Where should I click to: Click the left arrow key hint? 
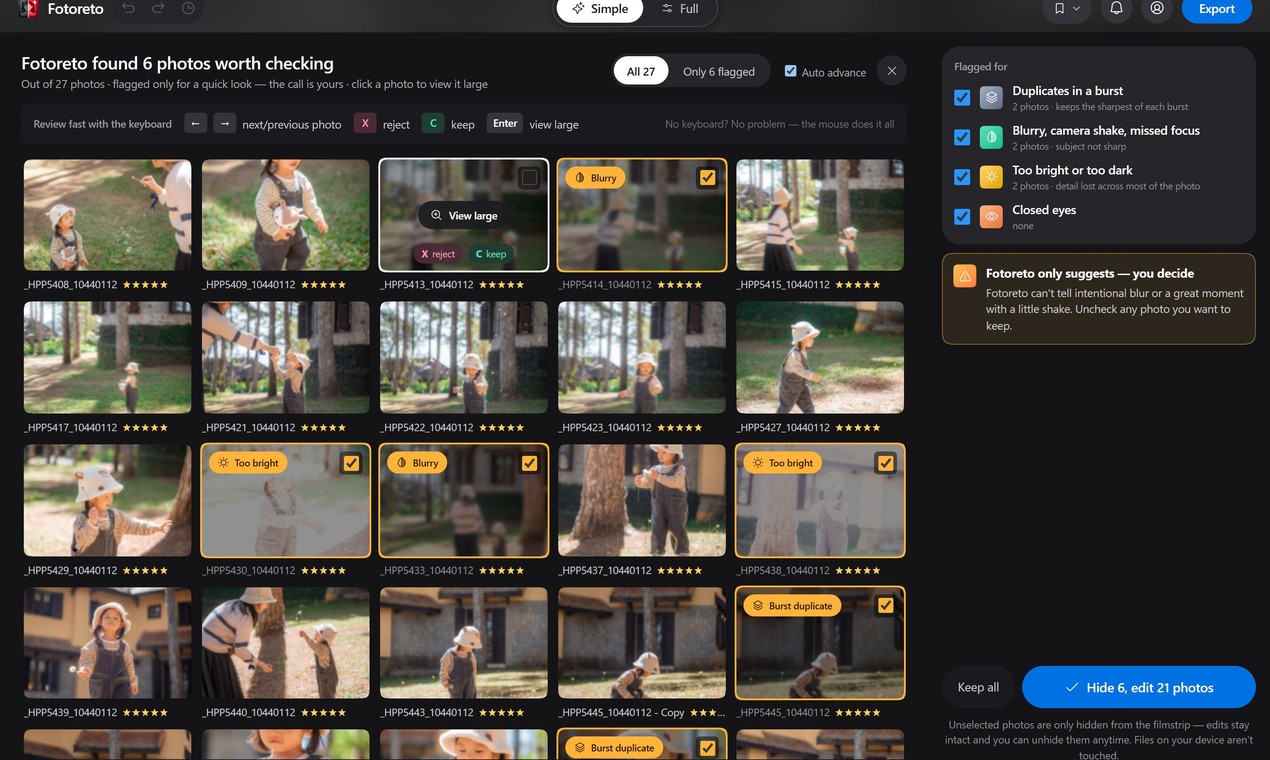(x=197, y=123)
